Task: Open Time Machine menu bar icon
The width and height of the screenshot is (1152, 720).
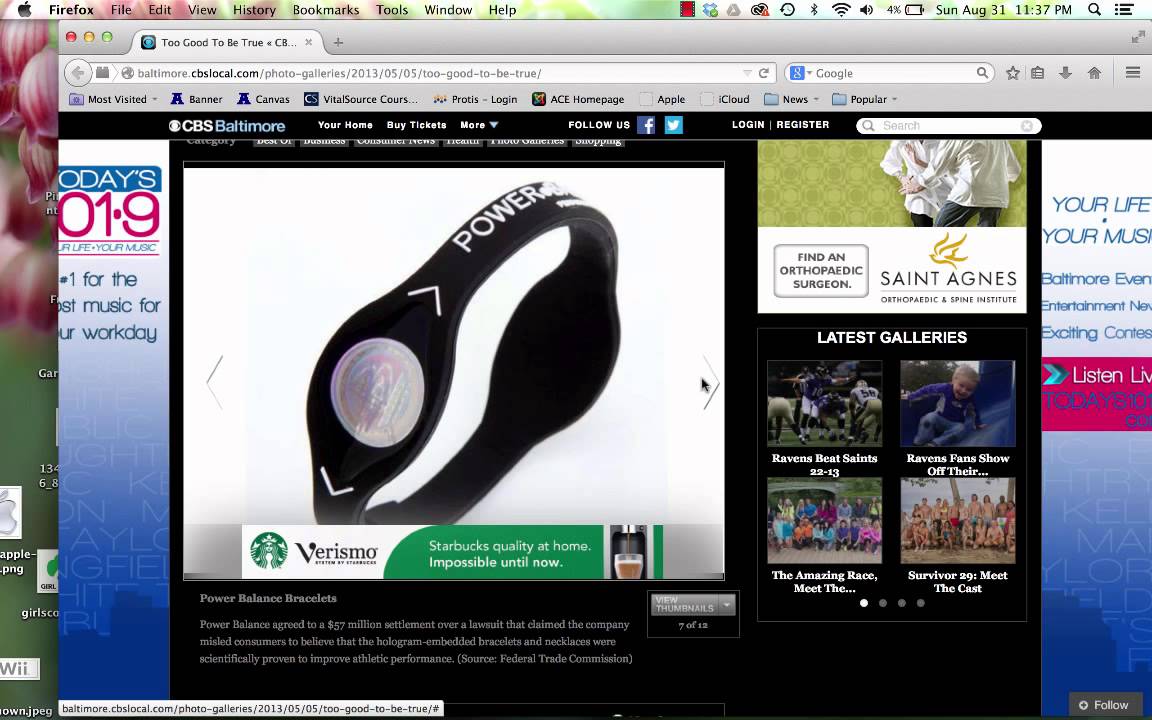Action: point(788,10)
